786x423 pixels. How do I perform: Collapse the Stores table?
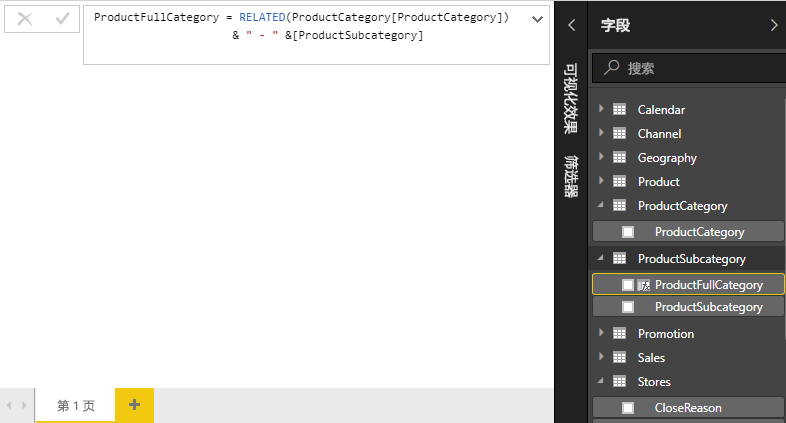click(601, 382)
